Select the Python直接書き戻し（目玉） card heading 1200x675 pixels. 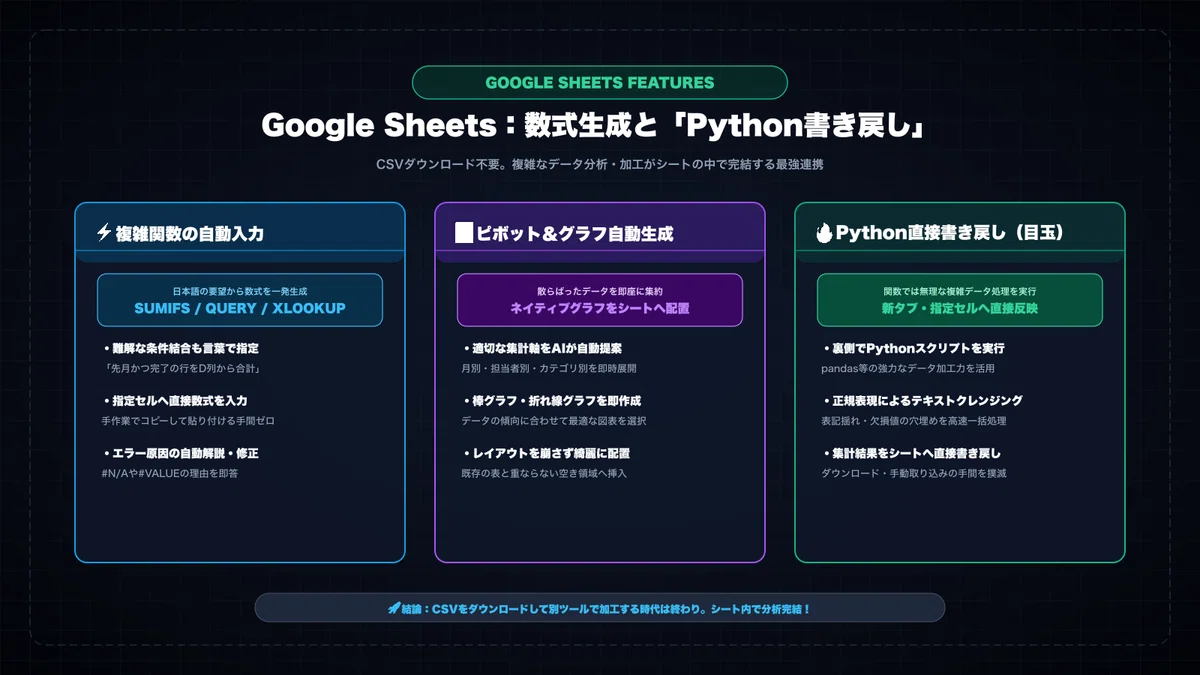coord(949,233)
